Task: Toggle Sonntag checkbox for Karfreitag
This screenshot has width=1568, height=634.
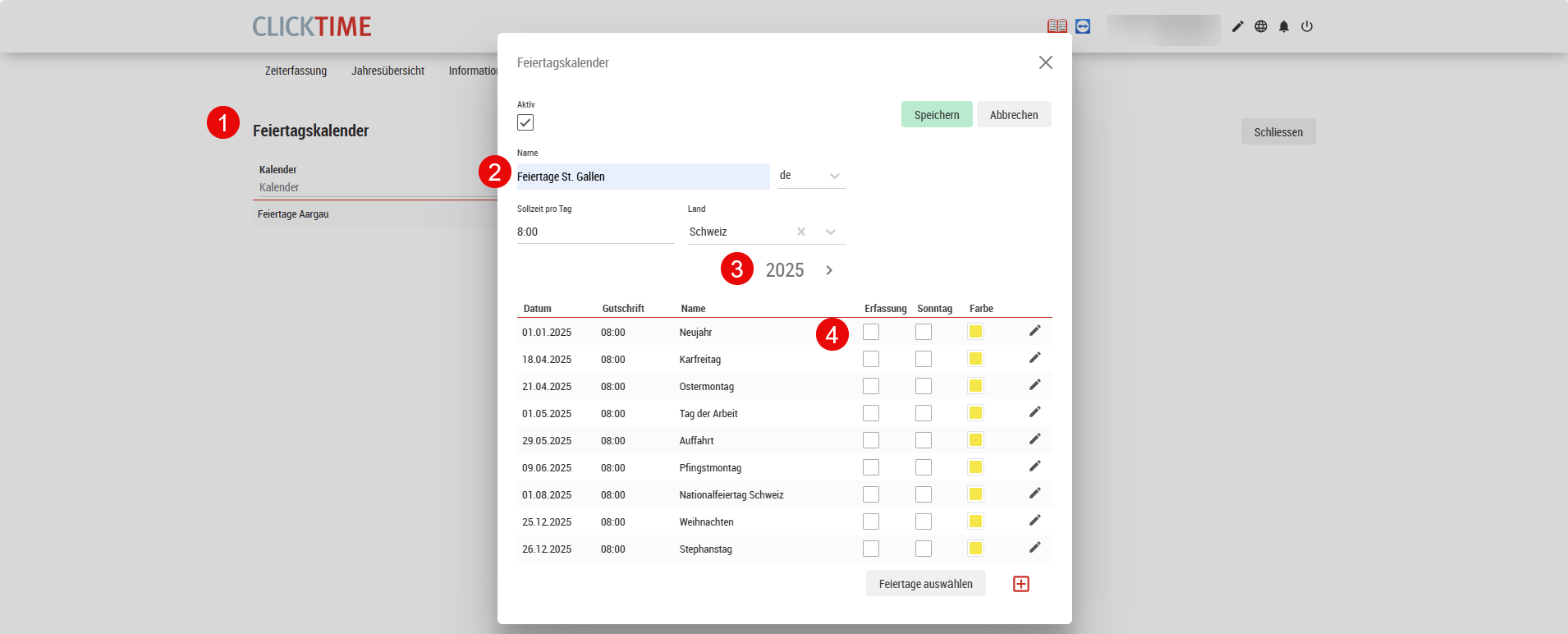Action: (924, 359)
